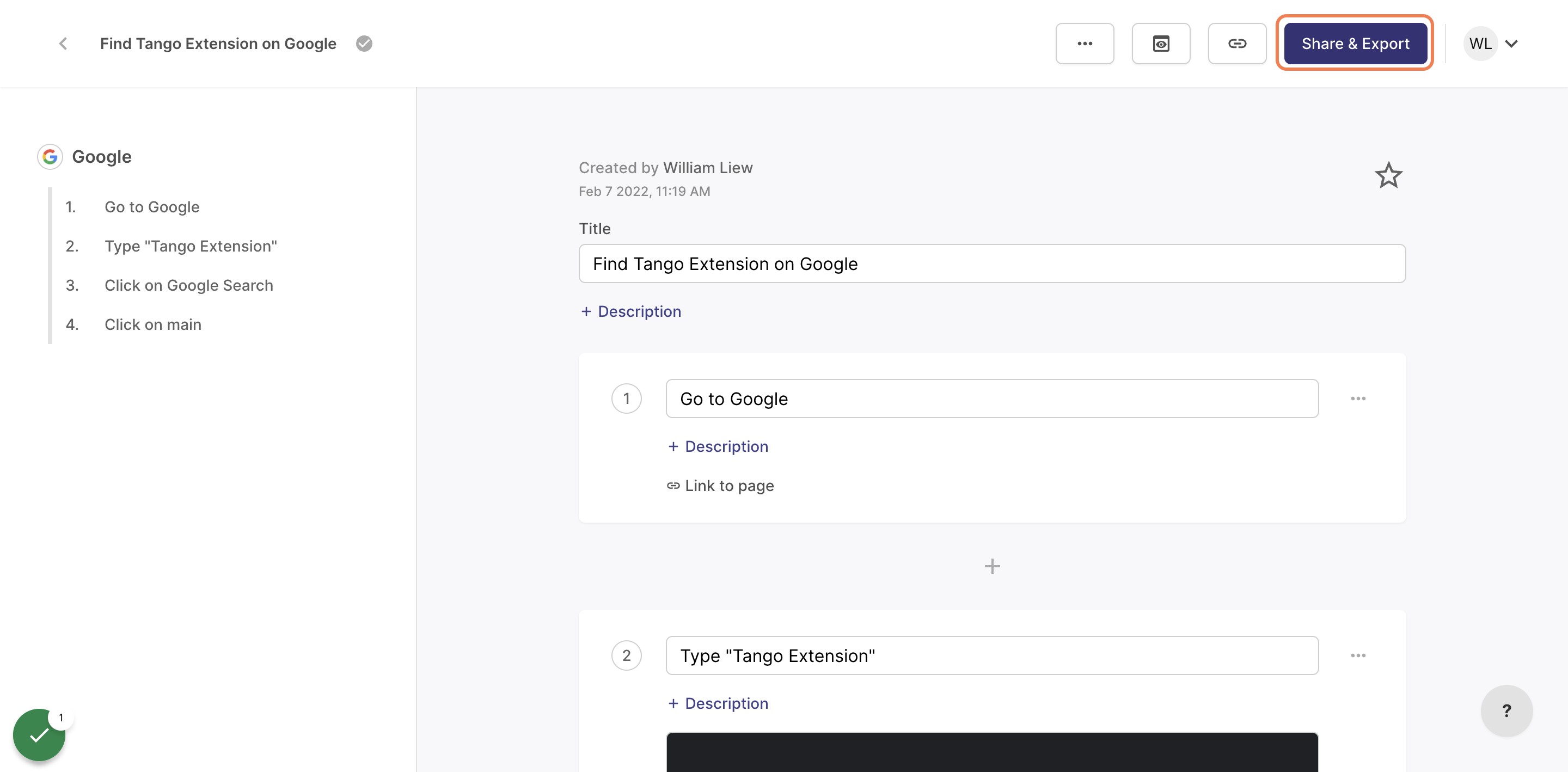Expand the account dropdown chevron

pos(1511,43)
